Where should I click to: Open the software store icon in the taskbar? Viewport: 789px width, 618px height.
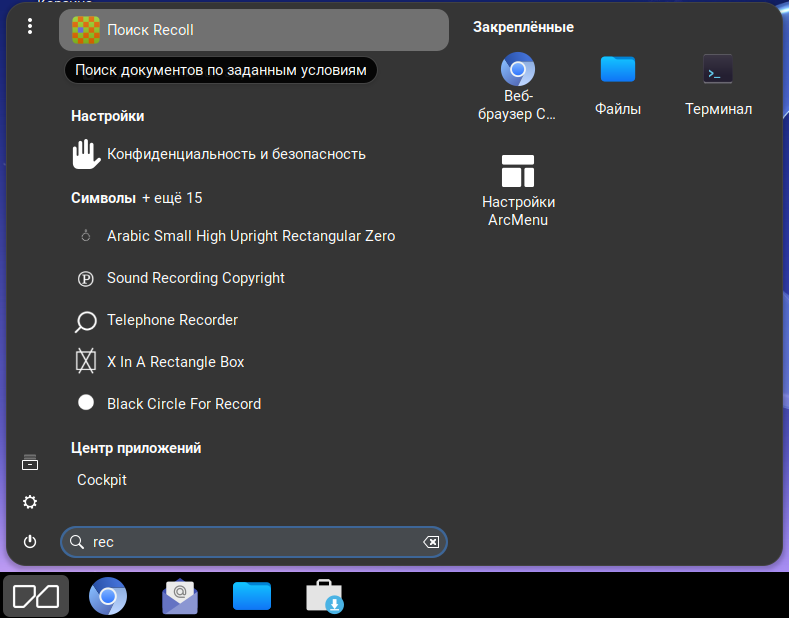[324, 597]
